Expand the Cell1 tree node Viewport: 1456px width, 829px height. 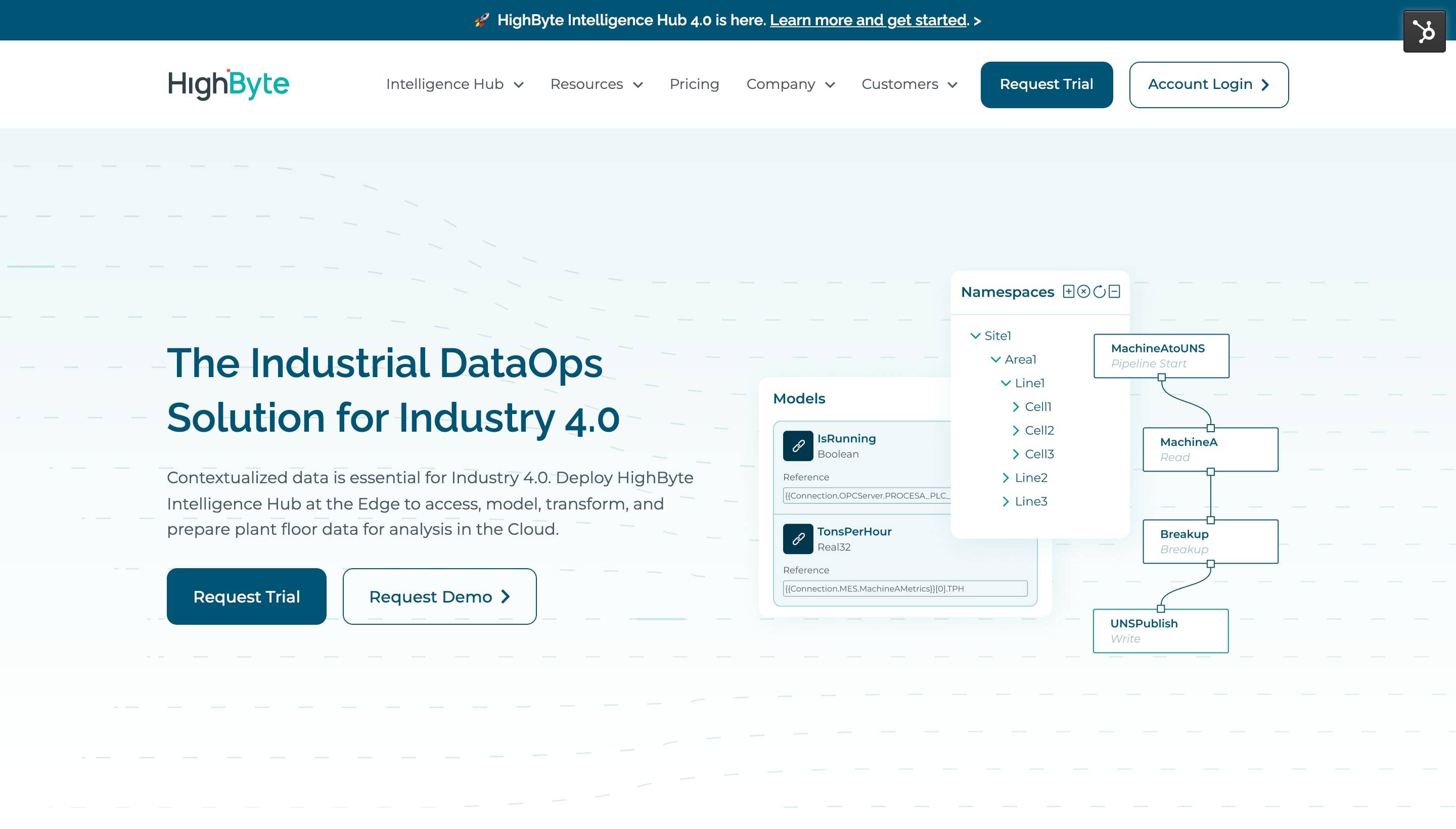(x=1016, y=407)
